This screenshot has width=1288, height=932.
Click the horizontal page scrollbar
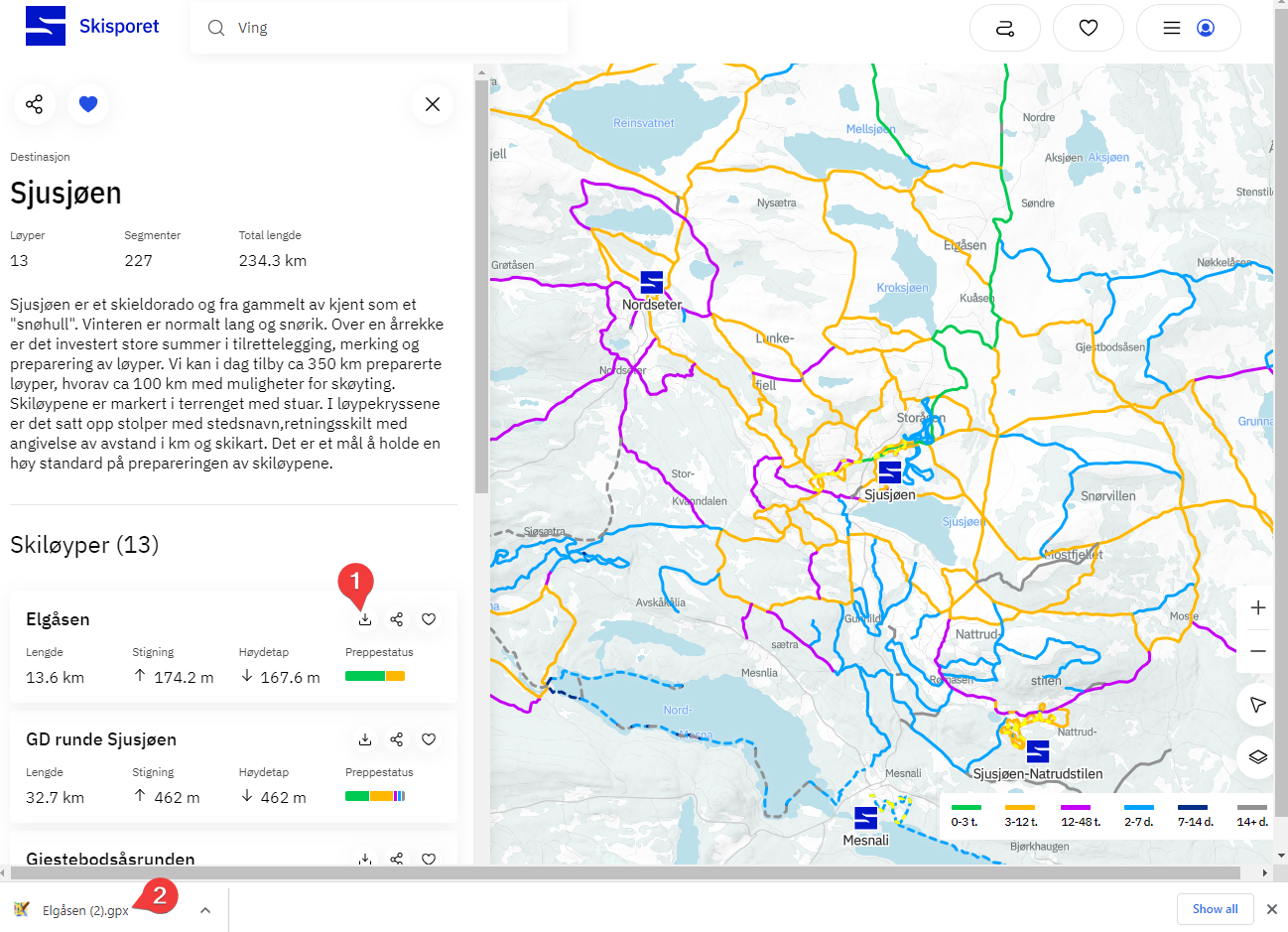coord(624,873)
